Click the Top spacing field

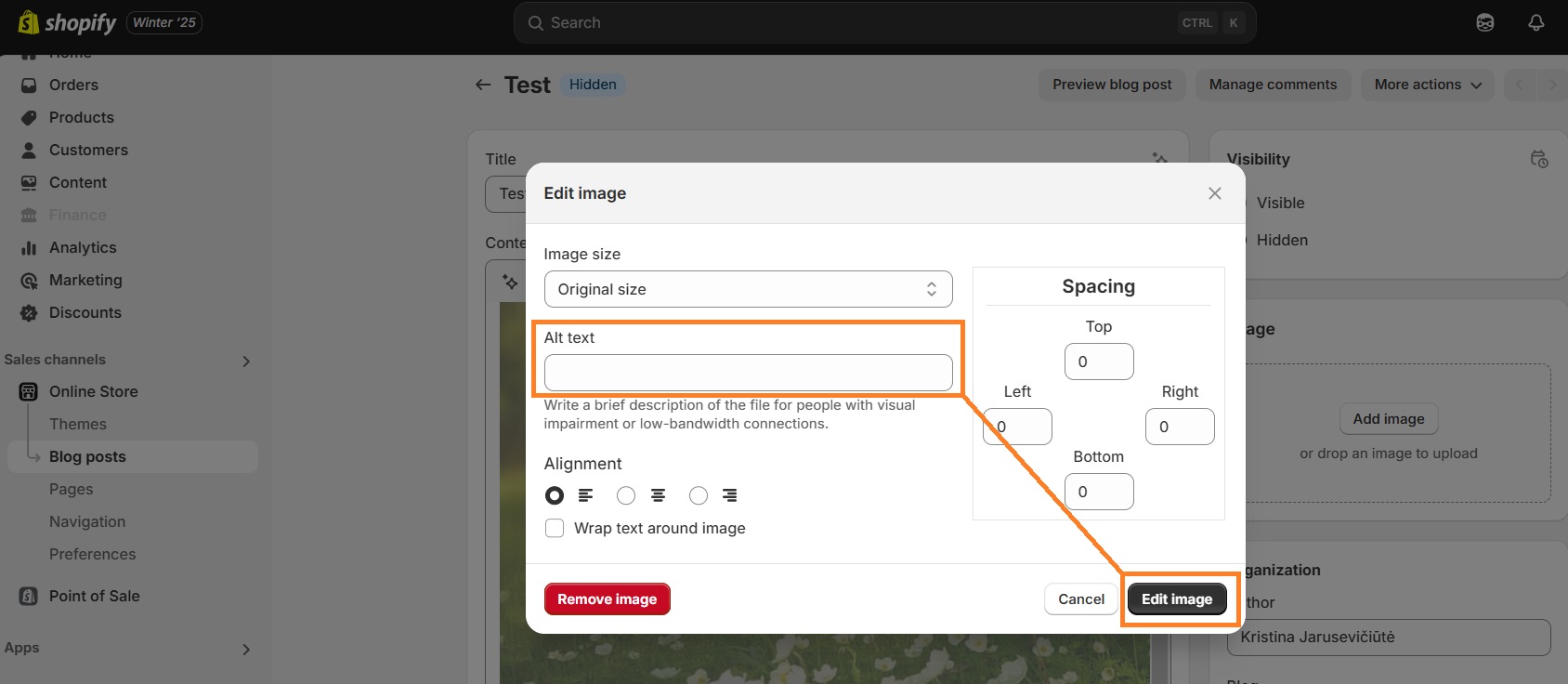pyautogui.click(x=1099, y=362)
